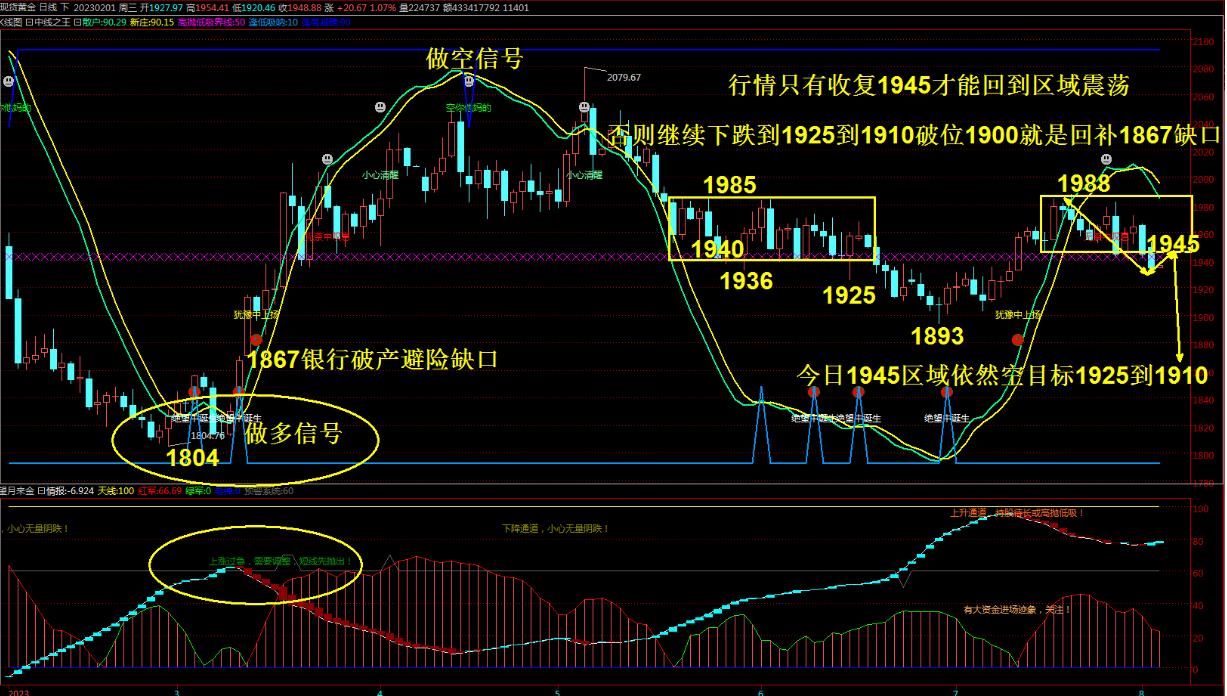Click the month 7 label on the date axis
Image resolution: width=1227 pixels, height=696 pixels.
[956, 690]
